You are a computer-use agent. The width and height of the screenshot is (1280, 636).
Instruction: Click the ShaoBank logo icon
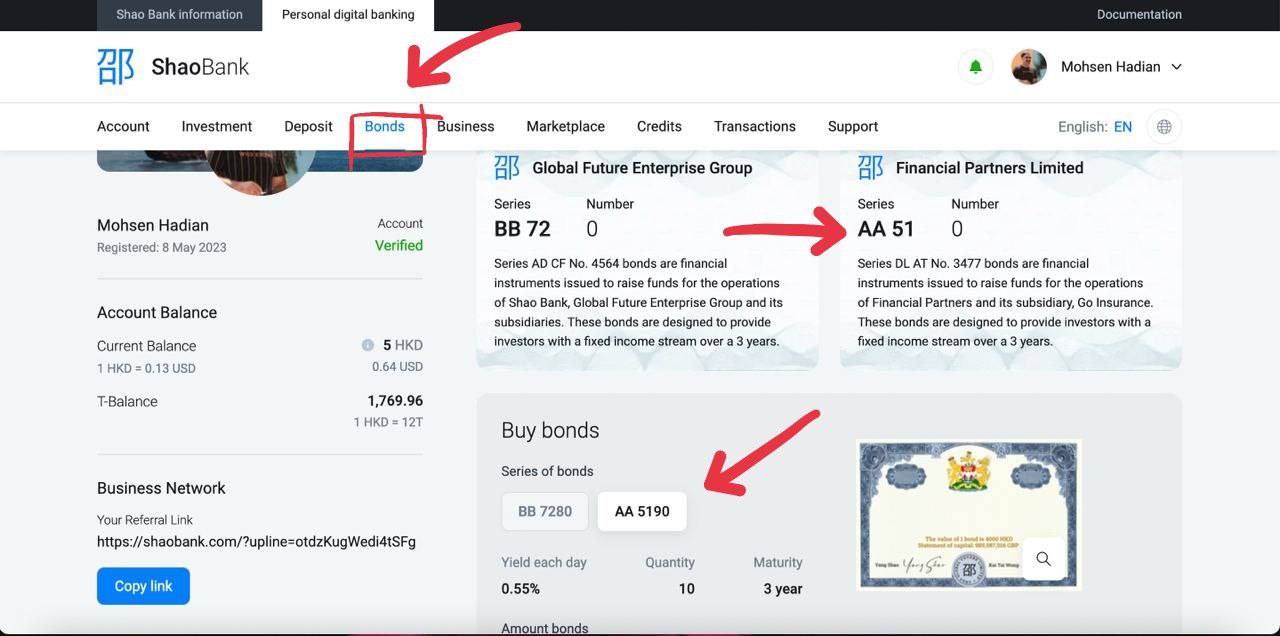click(116, 67)
